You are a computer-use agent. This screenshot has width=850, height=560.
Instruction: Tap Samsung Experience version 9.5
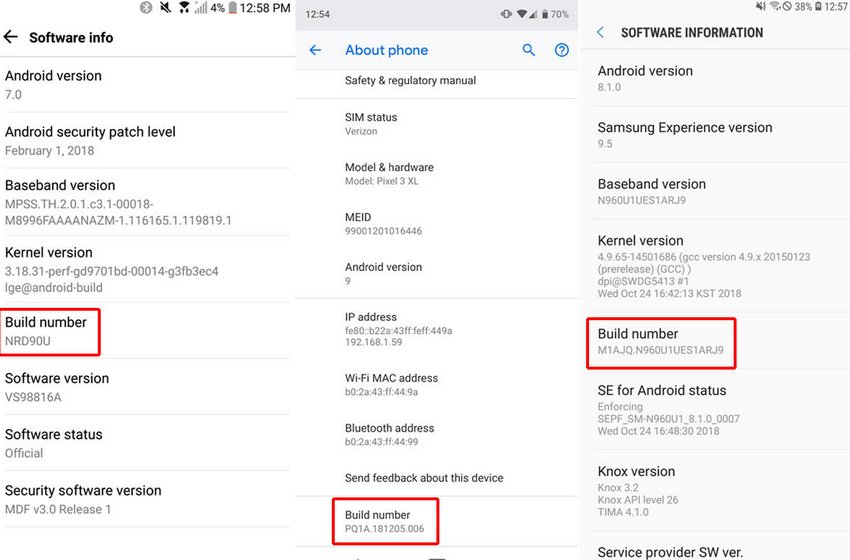pyautogui.click(x=684, y=135)
